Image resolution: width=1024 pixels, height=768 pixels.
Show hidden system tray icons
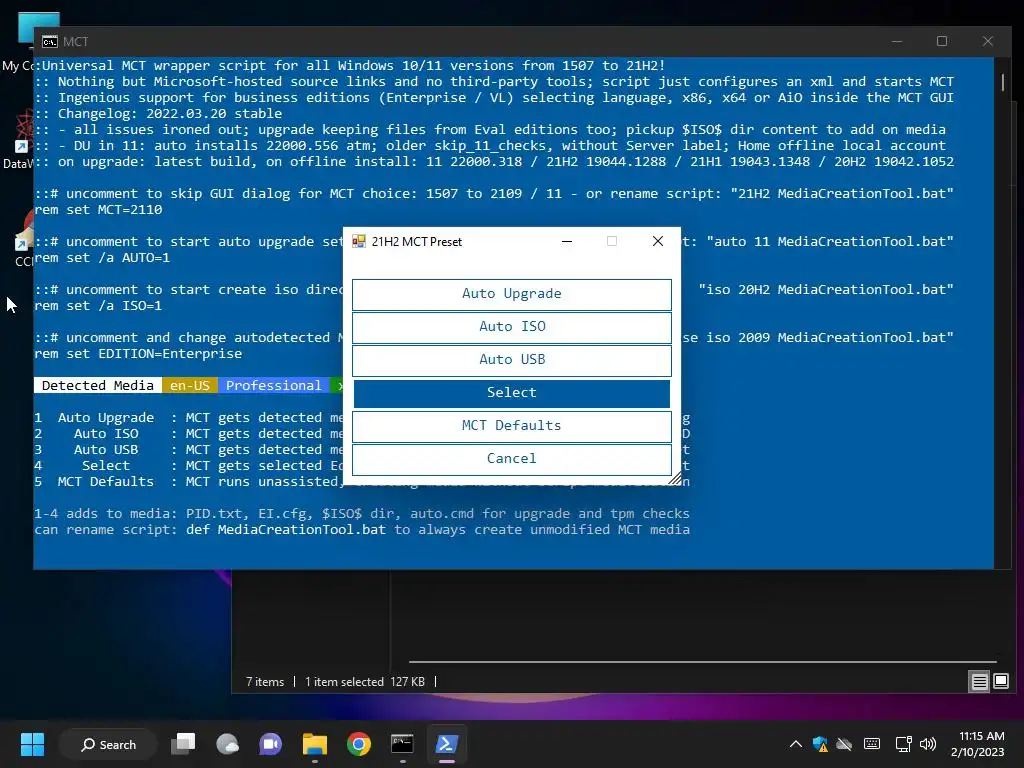(x=795, y=744)
